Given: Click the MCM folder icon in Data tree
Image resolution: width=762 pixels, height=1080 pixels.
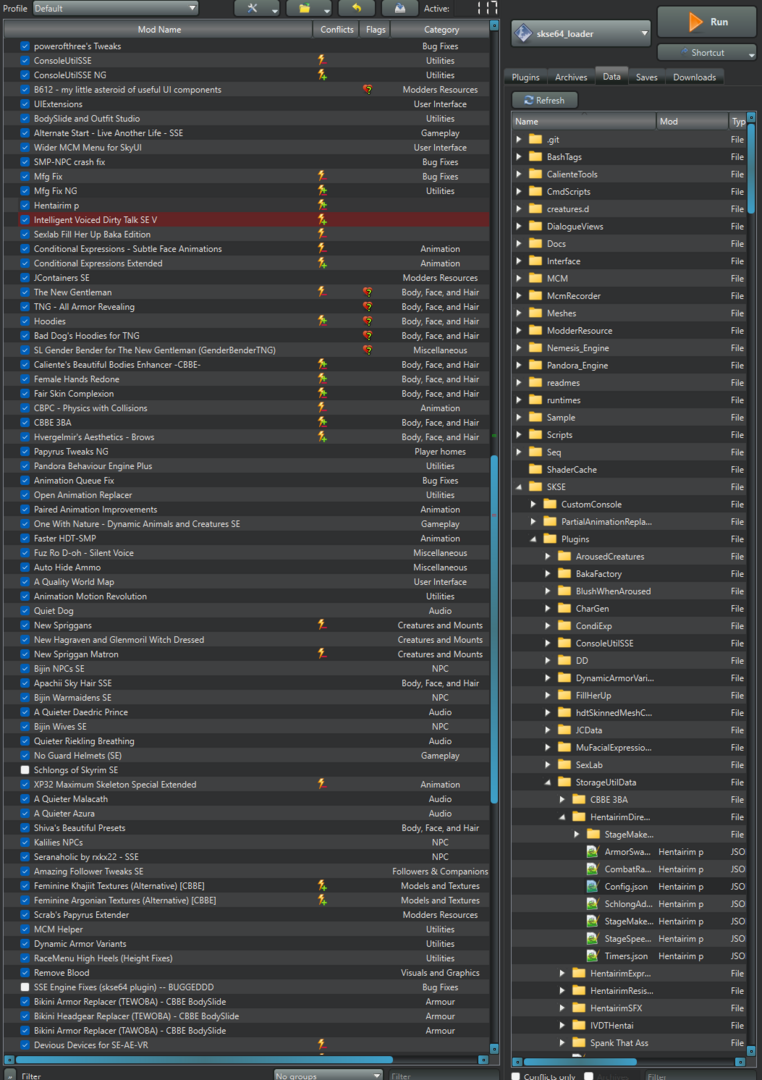Looking at the screenshot, I should (535, 278).
